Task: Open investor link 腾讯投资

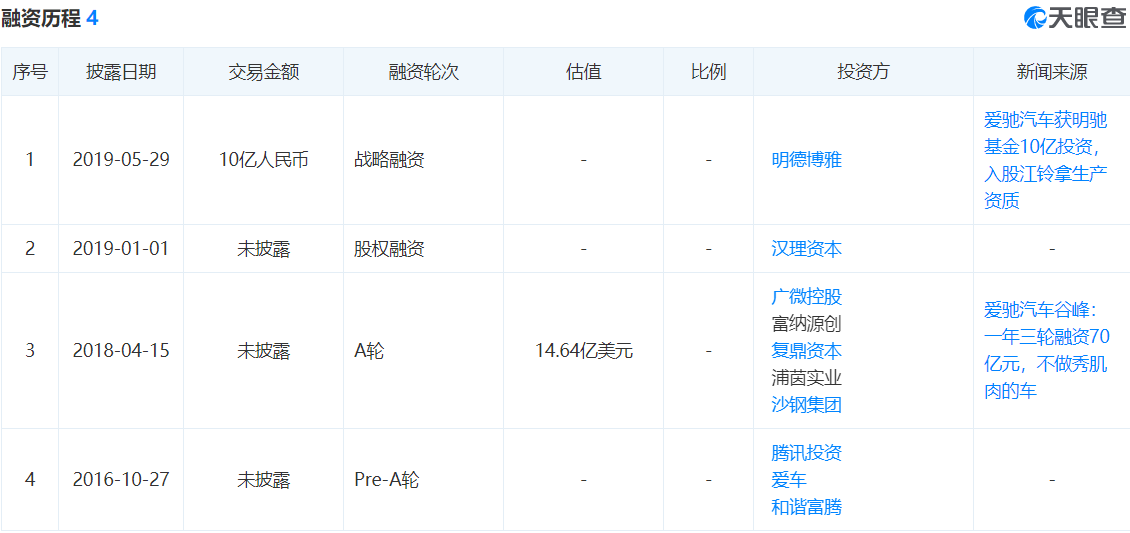Action: pos(806,453)
